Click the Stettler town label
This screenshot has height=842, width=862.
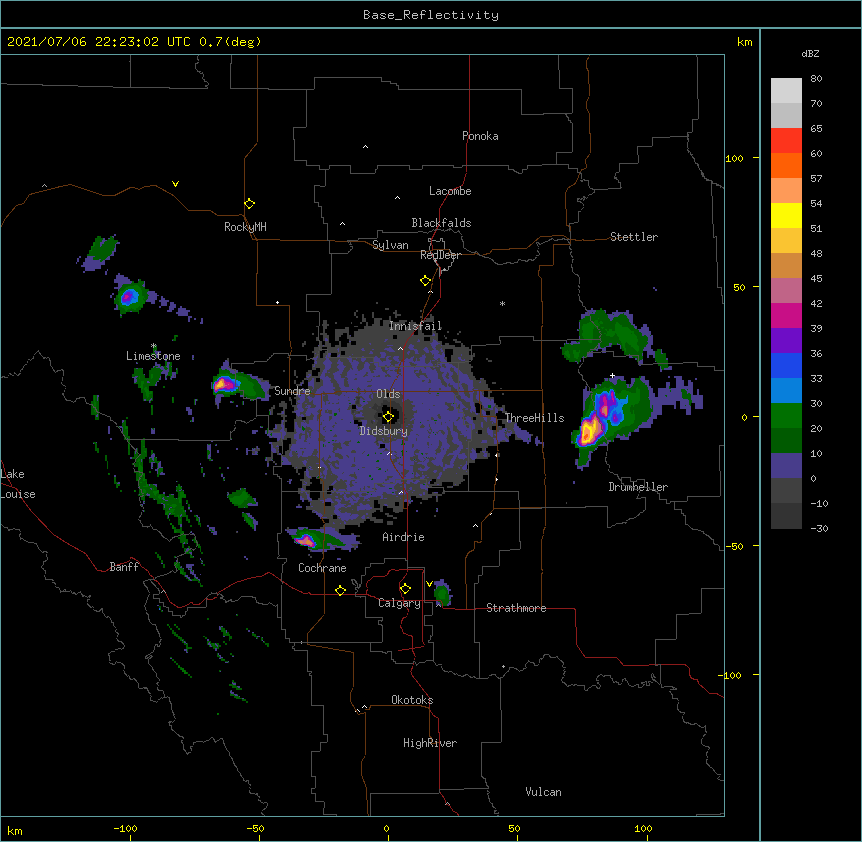tap(634, 237)
